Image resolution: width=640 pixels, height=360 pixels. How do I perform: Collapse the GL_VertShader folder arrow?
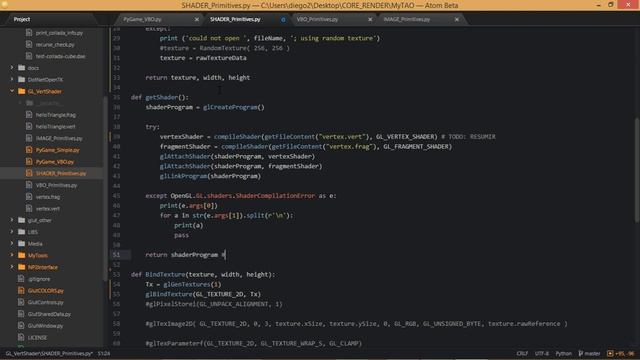[x=12, y=91]
